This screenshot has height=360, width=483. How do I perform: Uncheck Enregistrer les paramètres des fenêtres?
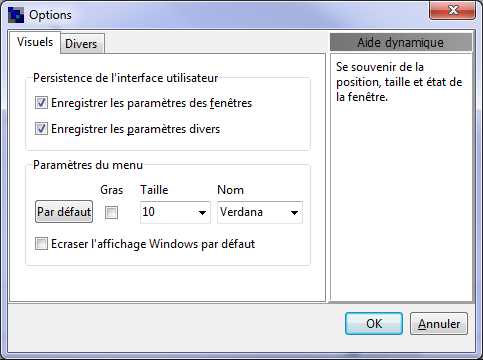41,103
